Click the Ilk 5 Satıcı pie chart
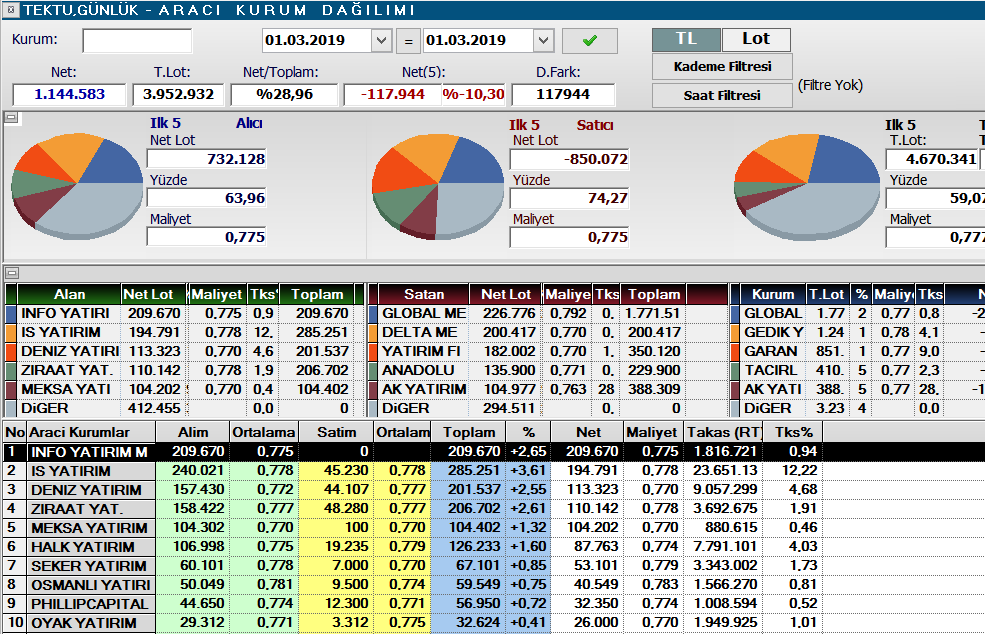The width and height of the screenshot is (985, 634). pos(438,187)
